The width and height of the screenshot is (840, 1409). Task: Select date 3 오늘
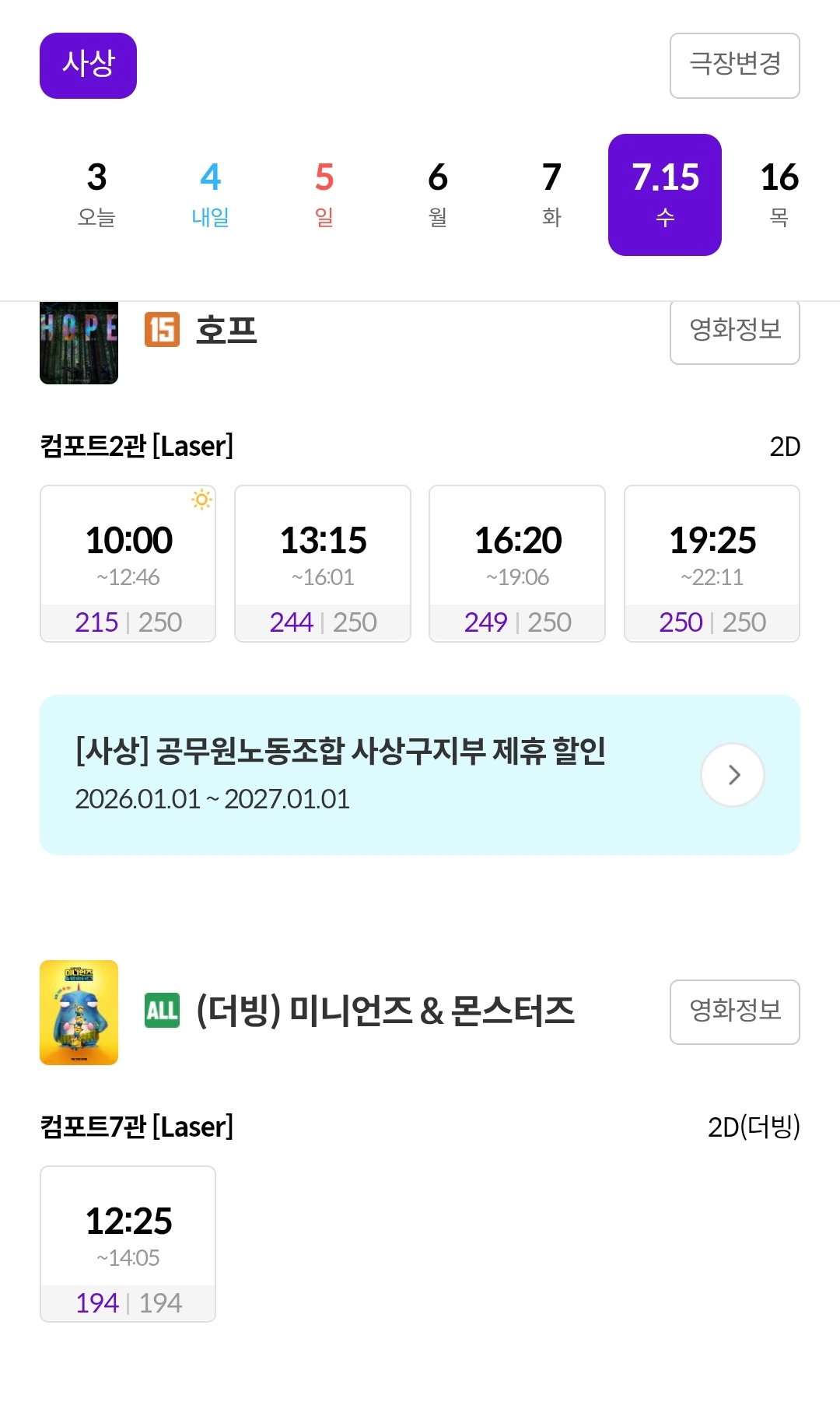pyautogui.click(x=96, y=195)
